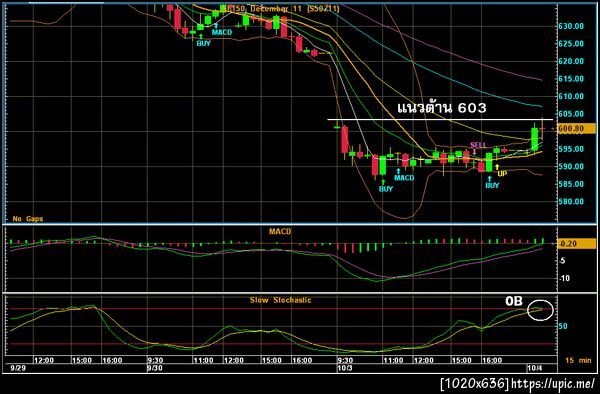Click the 9:30 time label above 10/3
600x394 pixels.
click(x=345, y=361)
